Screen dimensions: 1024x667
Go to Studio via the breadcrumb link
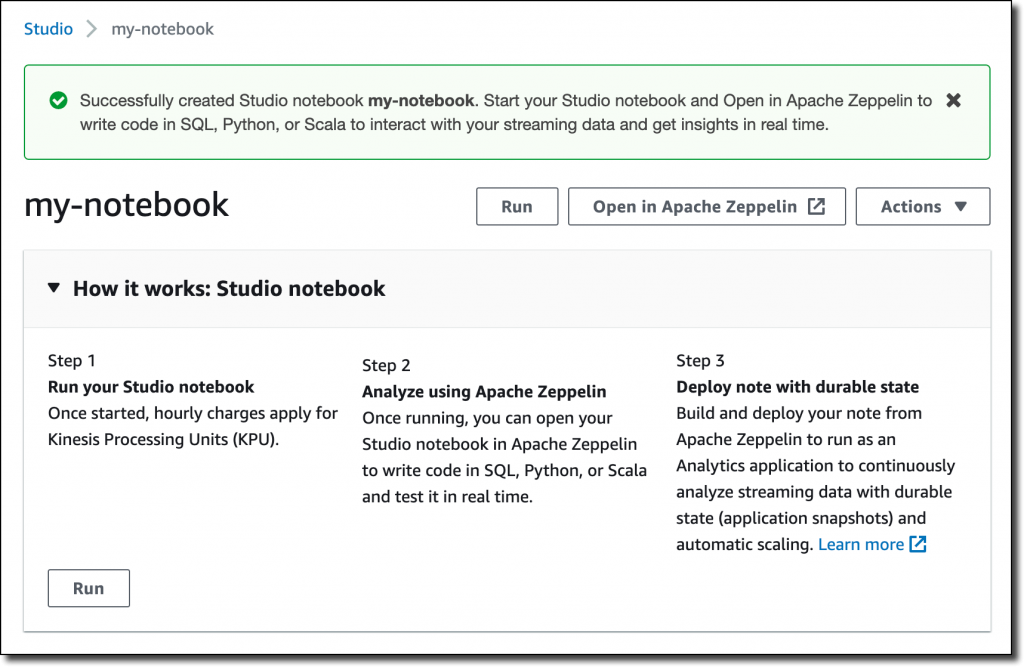point(48,29)
